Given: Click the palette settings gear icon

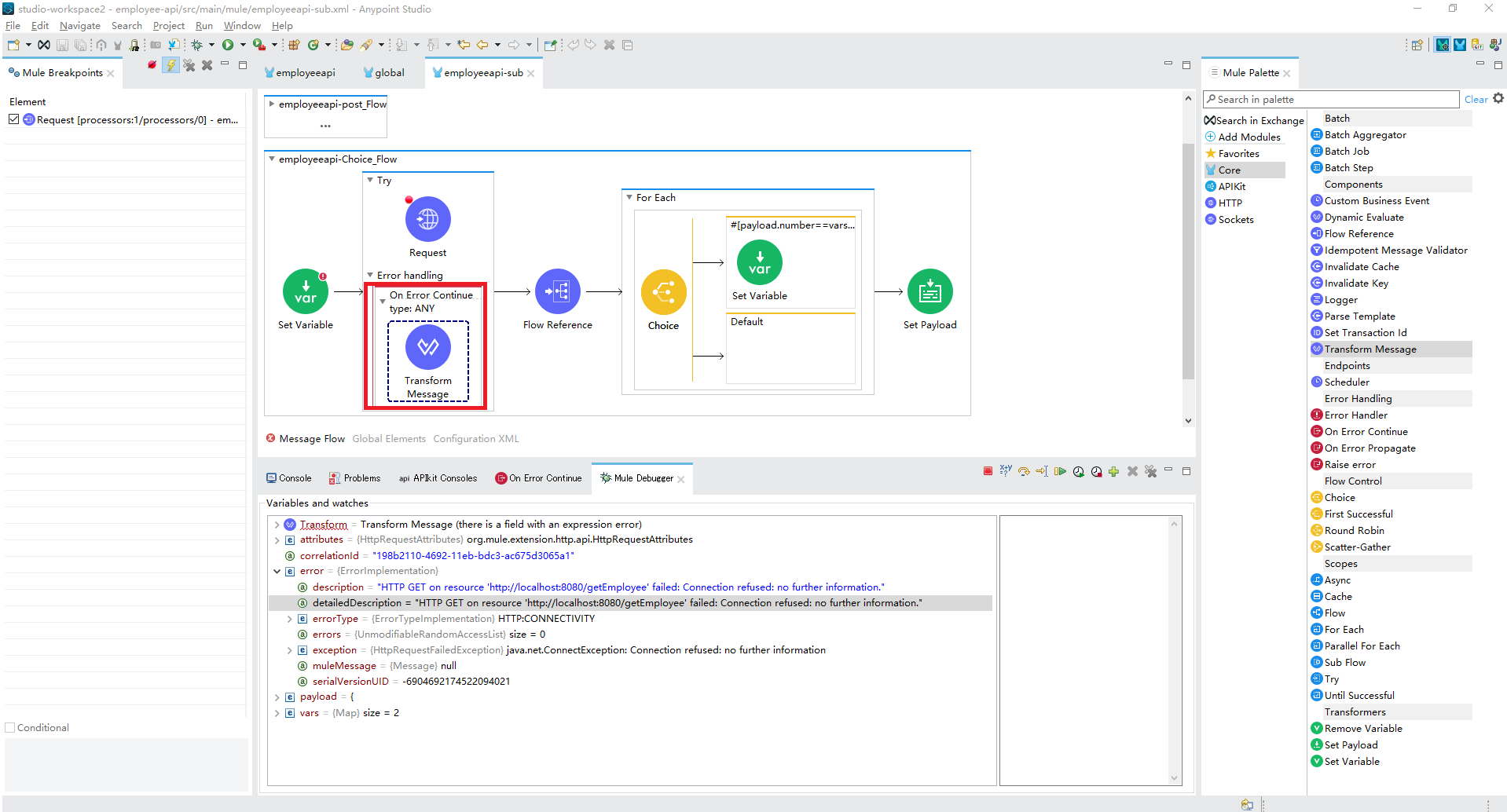Looking at the screenshot, I should pyautogui.click(x=1498, y=98).
